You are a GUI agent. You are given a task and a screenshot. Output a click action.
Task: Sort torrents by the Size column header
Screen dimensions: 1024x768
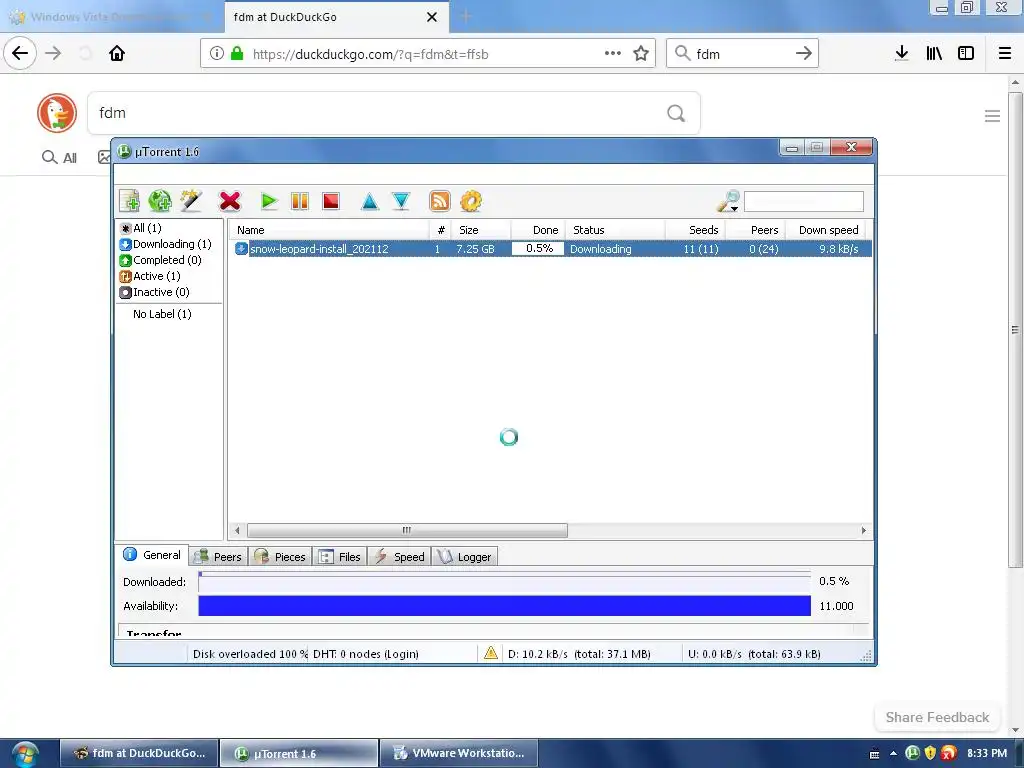481,230
